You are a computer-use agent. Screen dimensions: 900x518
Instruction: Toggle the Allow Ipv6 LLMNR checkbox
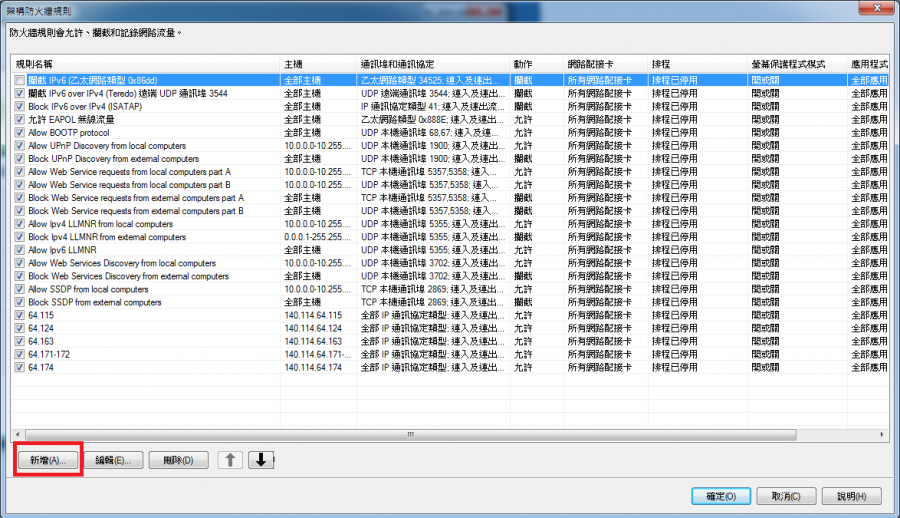click(x=20, y=250)
